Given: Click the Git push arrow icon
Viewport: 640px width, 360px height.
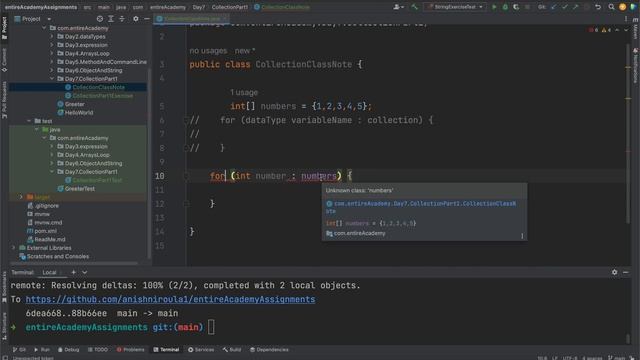Looking at the screenshot, I should click(576, 7).
